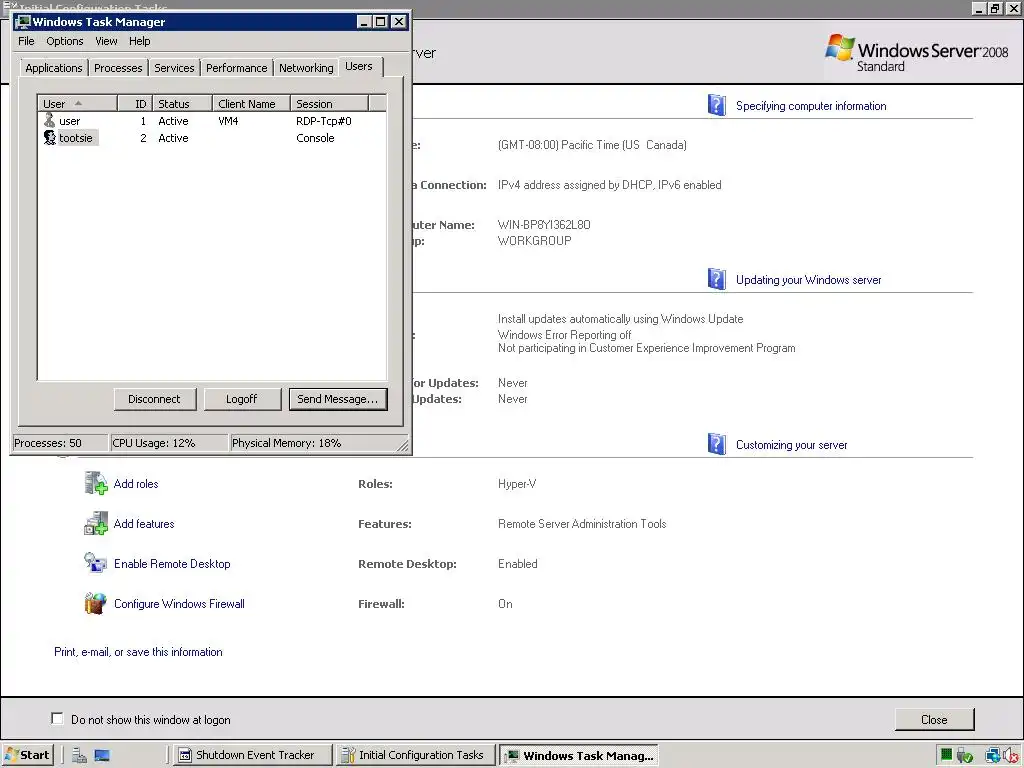Open the Configure Windows Firewall link
The height and width of the screenshot is (768, 1024).
tap(180, 603)
